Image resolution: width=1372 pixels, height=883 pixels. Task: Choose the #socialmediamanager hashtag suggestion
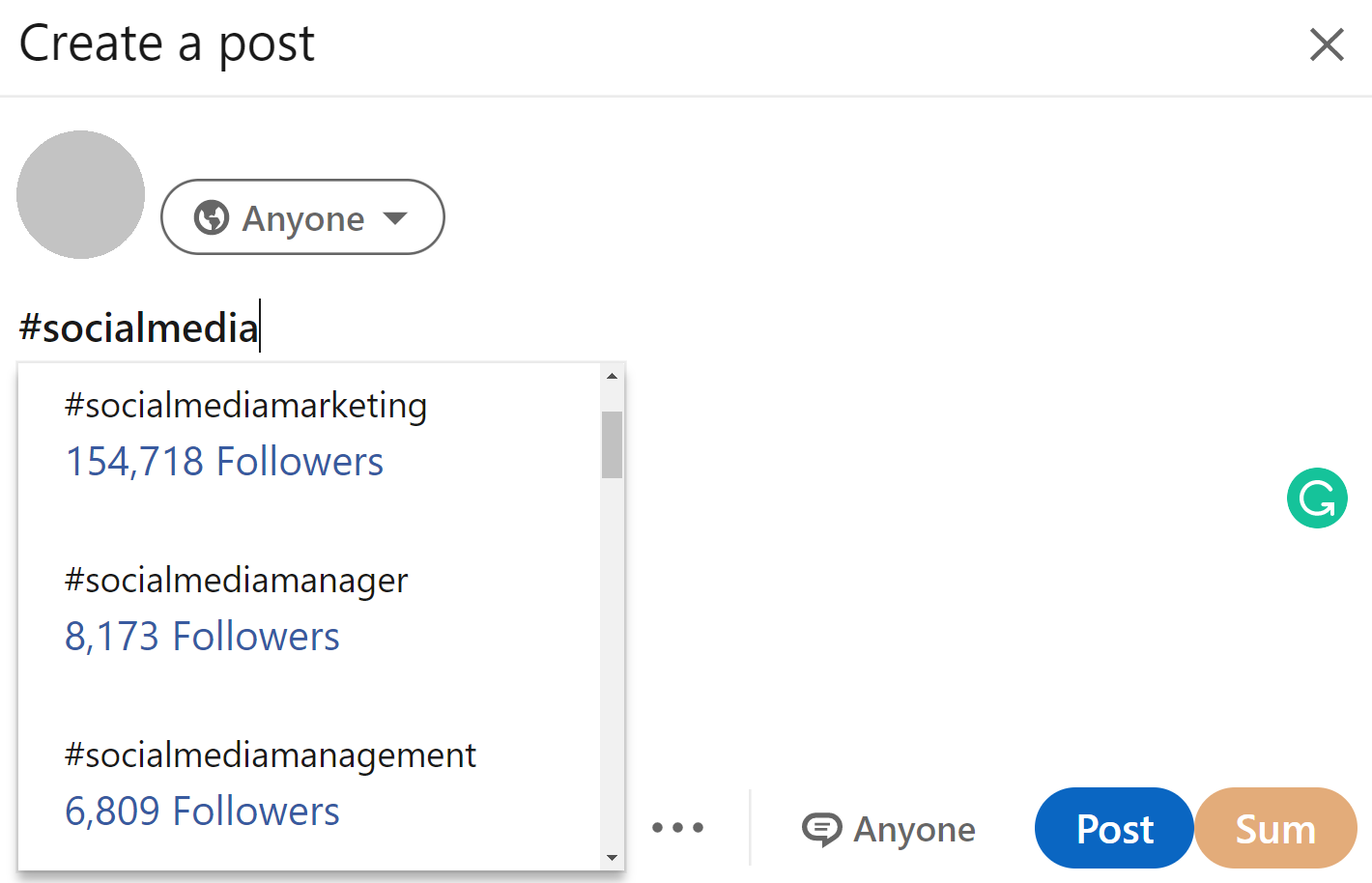pos(236,581)
